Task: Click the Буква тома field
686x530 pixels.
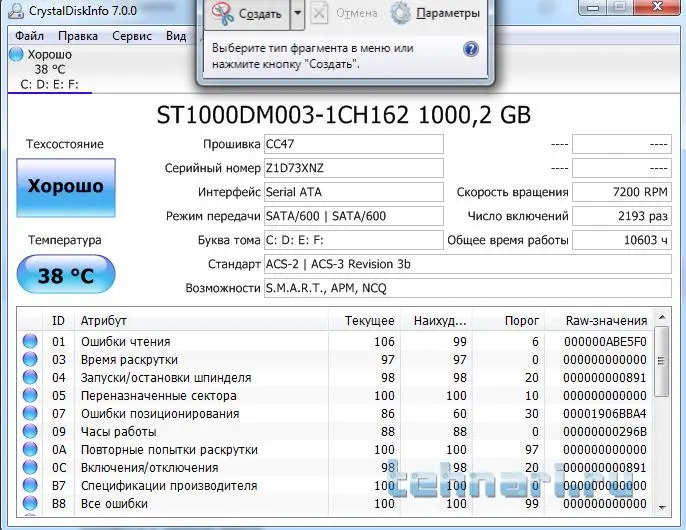Action: coord(354,240)
